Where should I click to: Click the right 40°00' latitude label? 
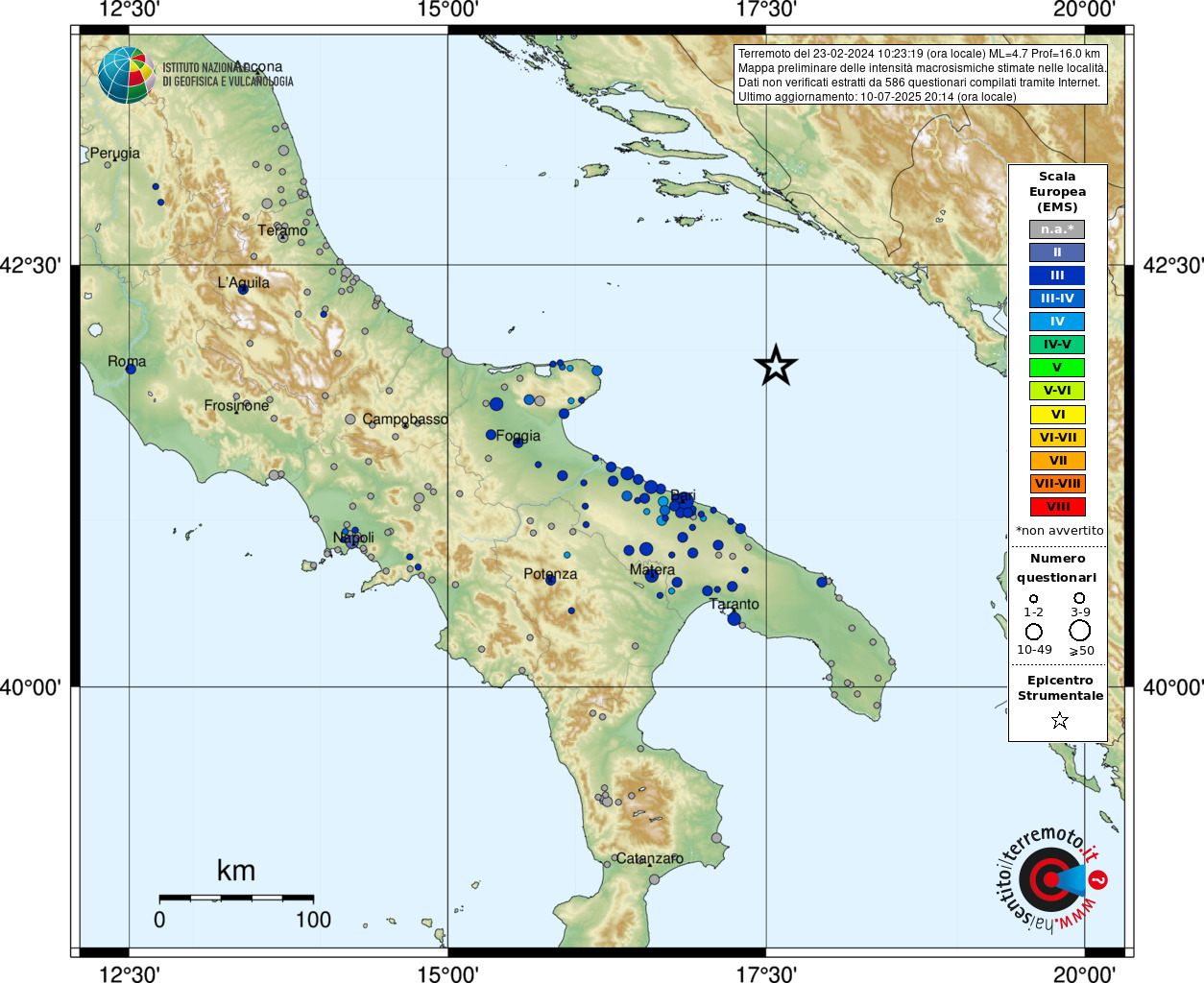coord(1173,687)
